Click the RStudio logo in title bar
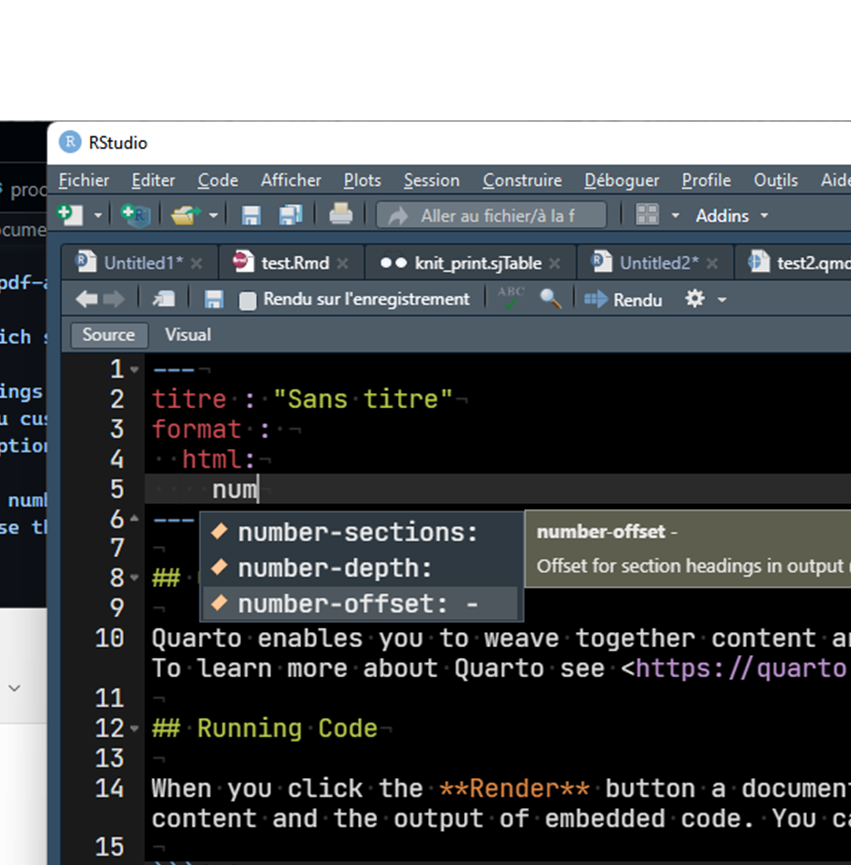Image resolution: width=851 pixels, height=865 pixels. click(70, 142)
